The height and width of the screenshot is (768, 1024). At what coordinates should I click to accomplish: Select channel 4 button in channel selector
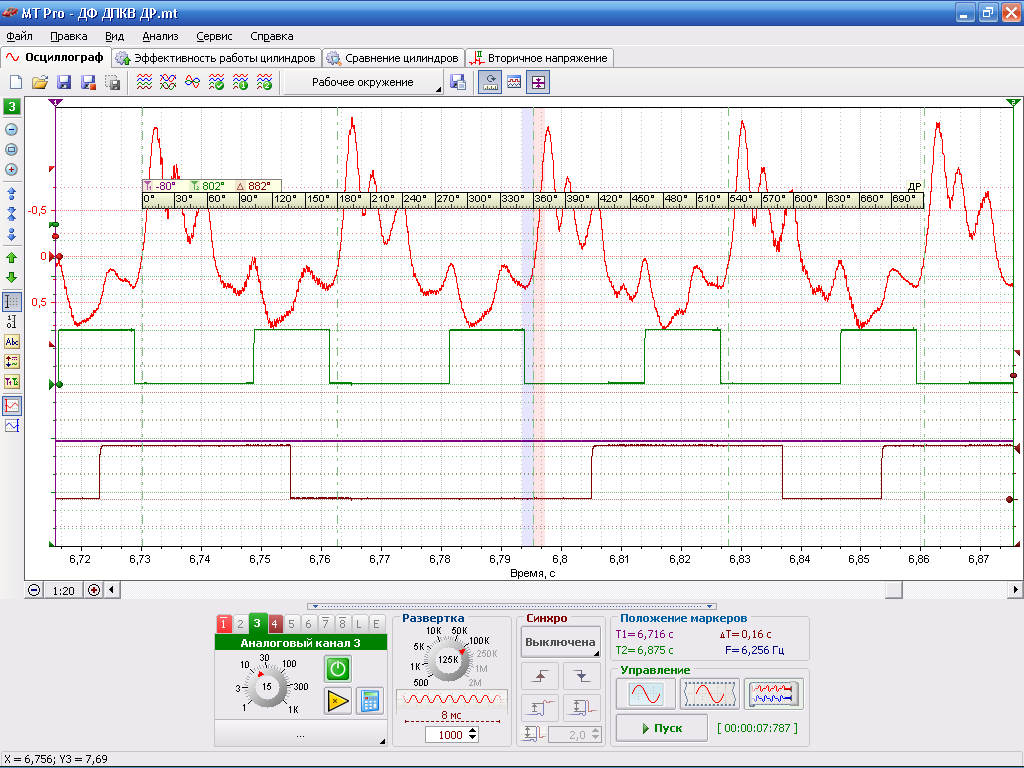click(274, 624)
